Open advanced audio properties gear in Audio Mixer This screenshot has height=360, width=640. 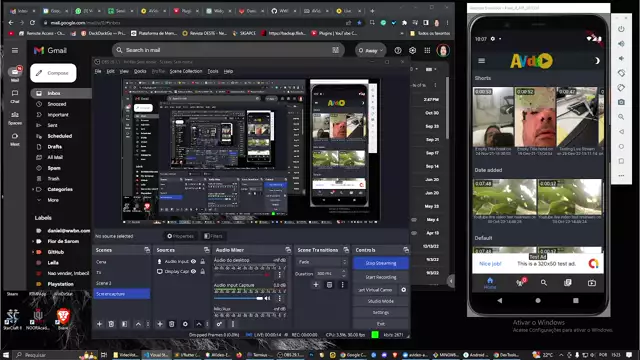tap(219, 324)
